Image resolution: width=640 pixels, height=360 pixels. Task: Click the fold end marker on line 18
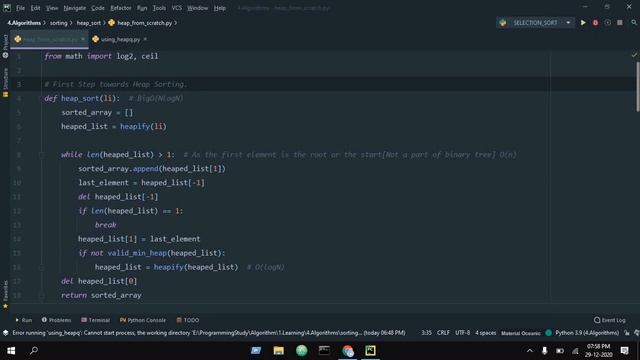41,295
